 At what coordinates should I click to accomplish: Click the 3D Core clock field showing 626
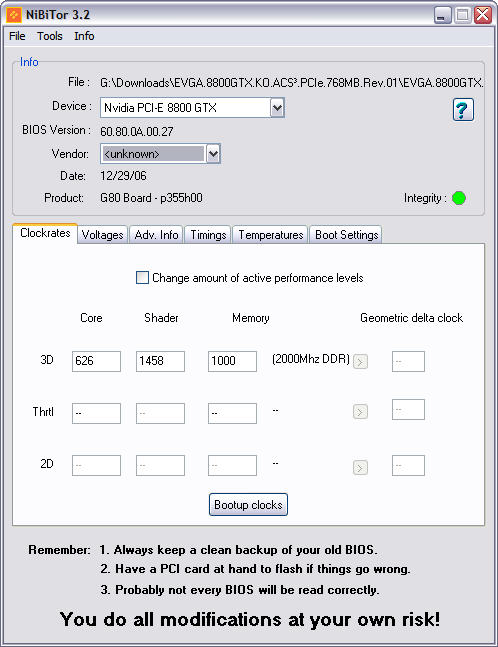96,361
